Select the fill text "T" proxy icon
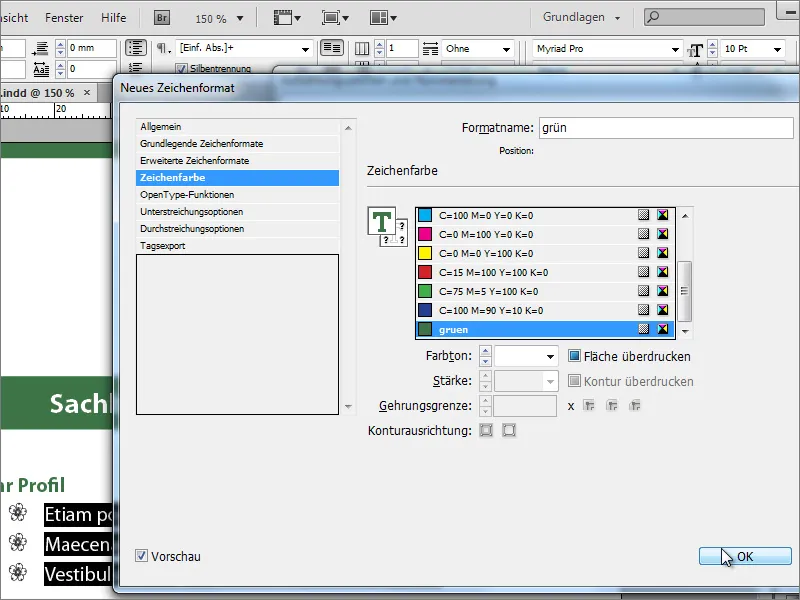Viewport: 800px width, 600px height. [380, 220]
